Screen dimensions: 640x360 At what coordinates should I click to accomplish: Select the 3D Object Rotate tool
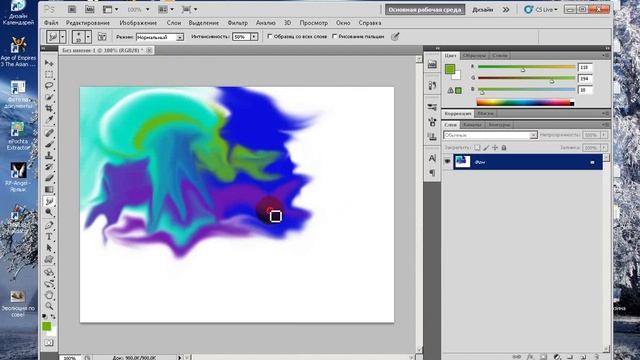[49, 272]
